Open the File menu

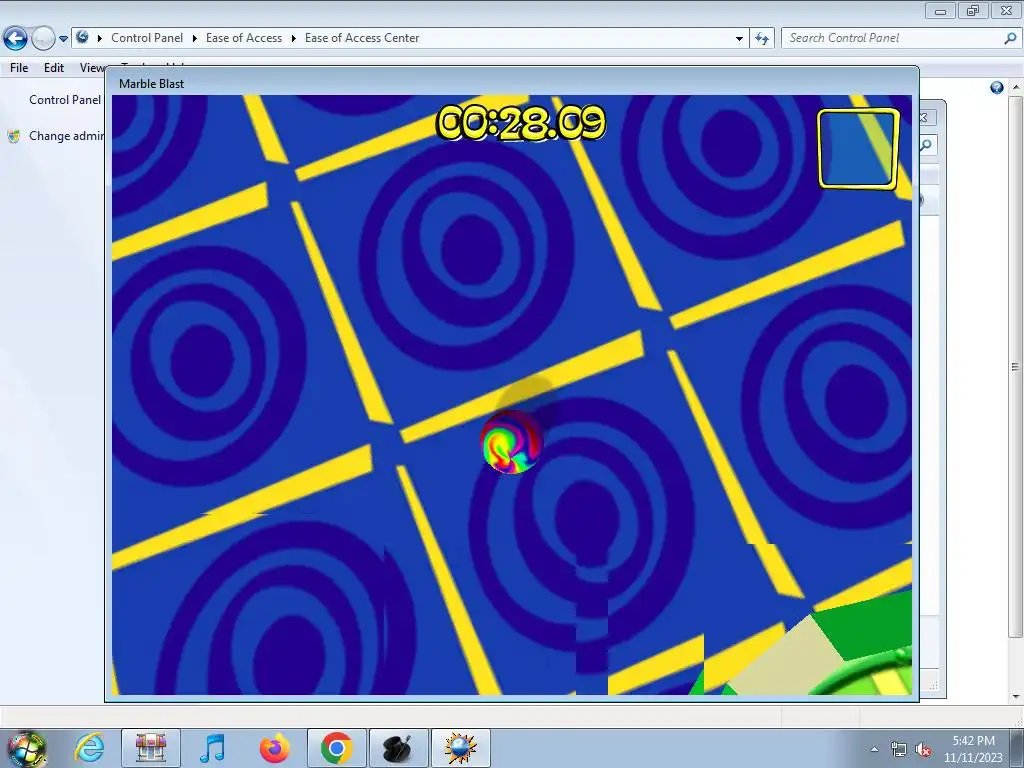(19, 67)
